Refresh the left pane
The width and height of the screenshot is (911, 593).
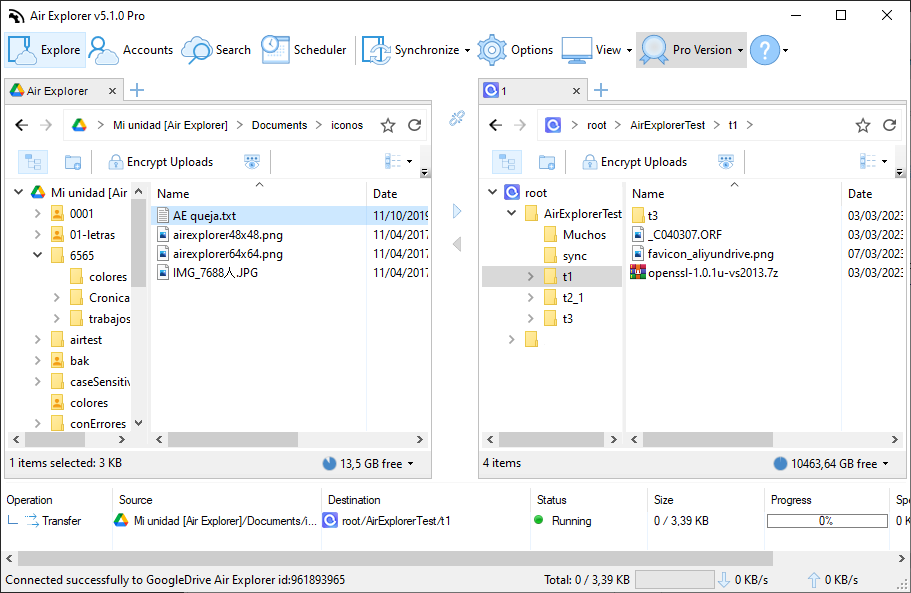tap(414, 125)
